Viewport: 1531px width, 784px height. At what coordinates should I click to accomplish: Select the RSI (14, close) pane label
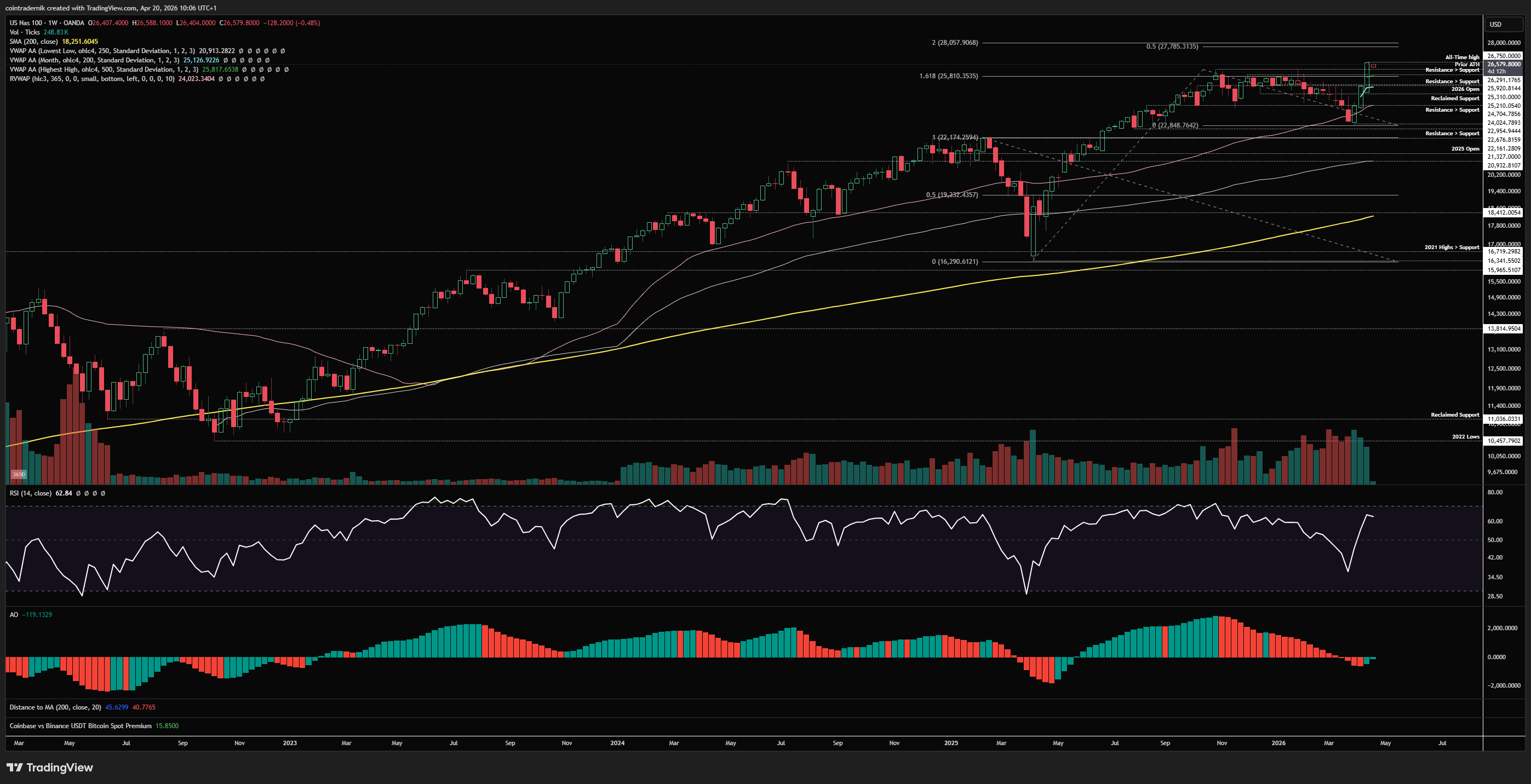click(30, 493)
